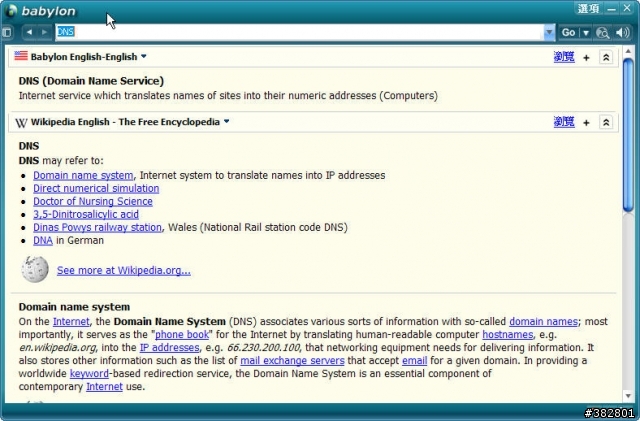Play pronunciation with the speaker icon
Screen dimensions: 640x421
(x=622, y=32)
